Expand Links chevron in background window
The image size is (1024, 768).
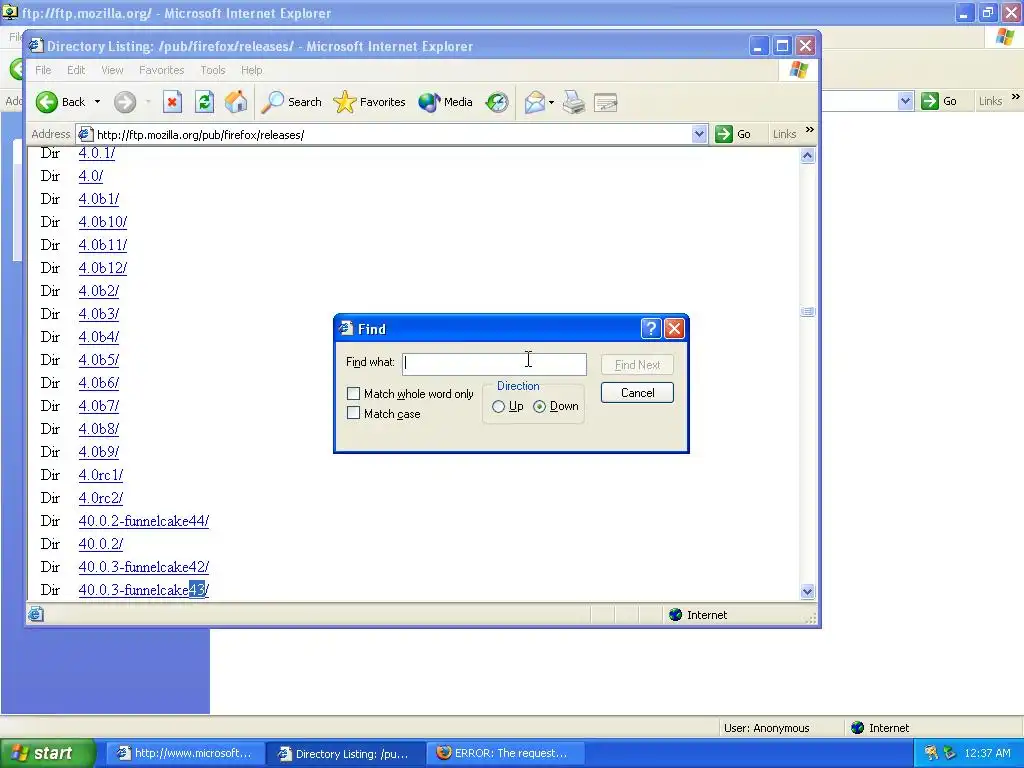pos(1016,97)
